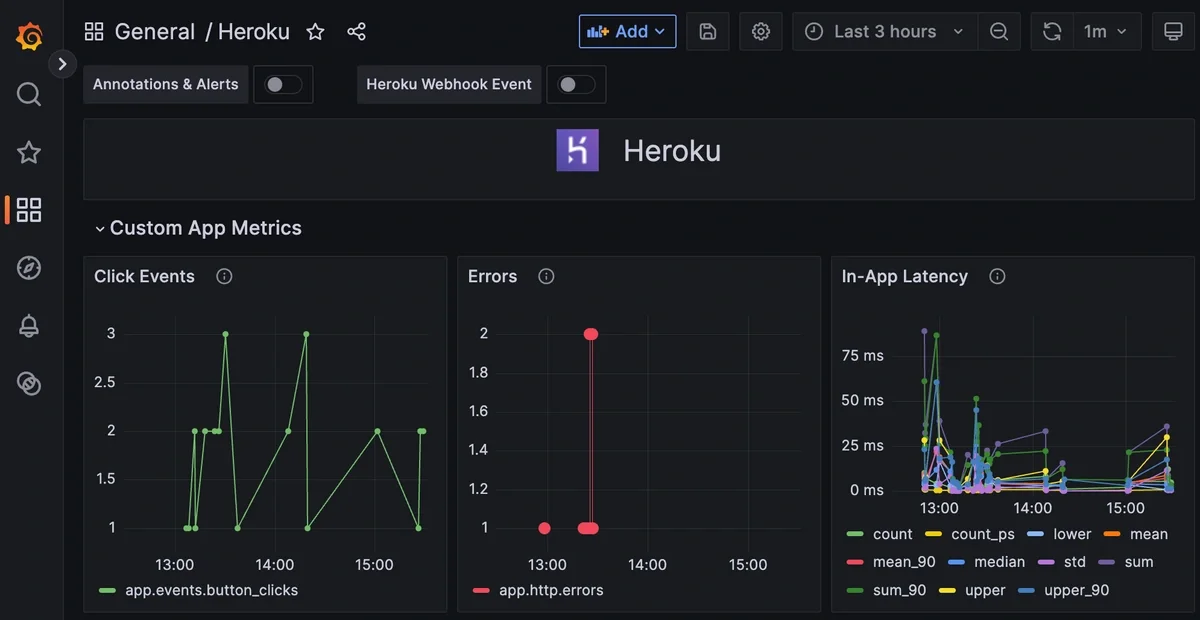The width and height of the screenshot is (1200, 620).
Task: Turn on Heroku Webhook Event annotations
Action: 577,85
